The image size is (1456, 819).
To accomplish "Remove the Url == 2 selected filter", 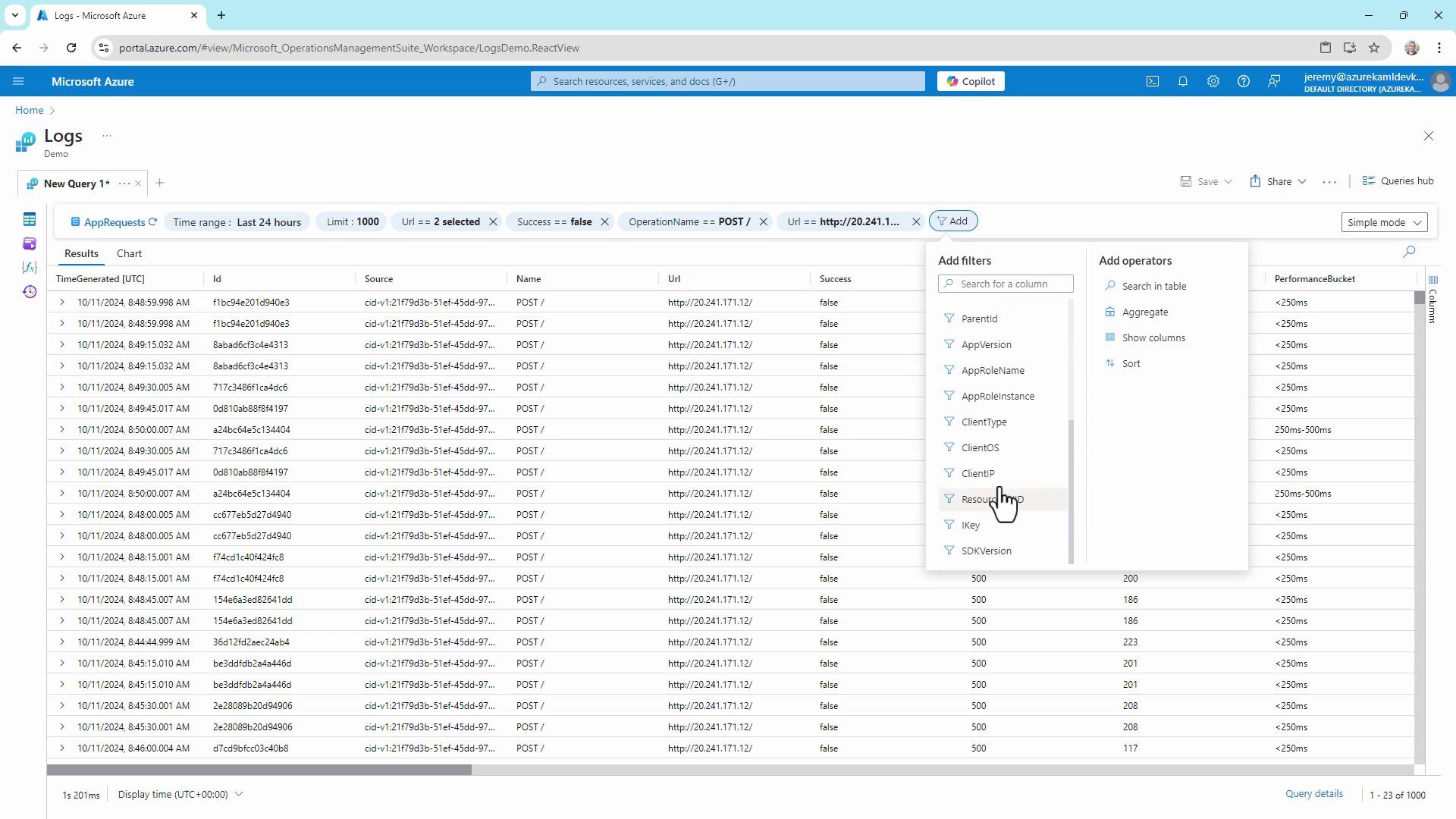I will [493, 221].
